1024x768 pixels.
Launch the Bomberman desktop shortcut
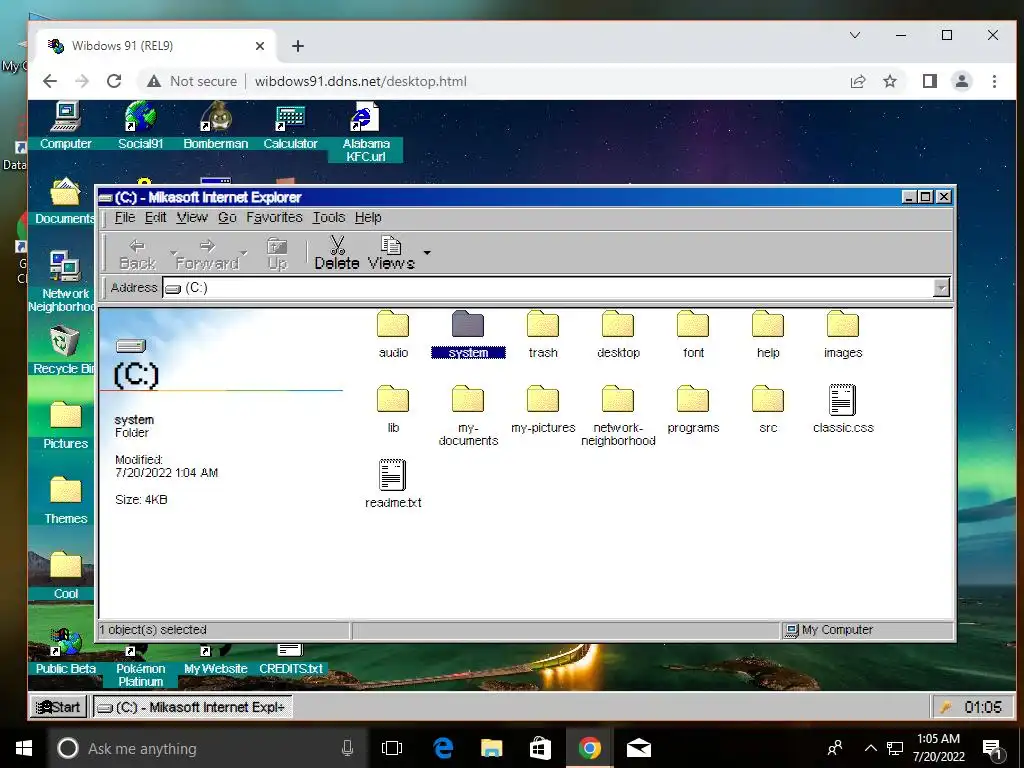216,125
